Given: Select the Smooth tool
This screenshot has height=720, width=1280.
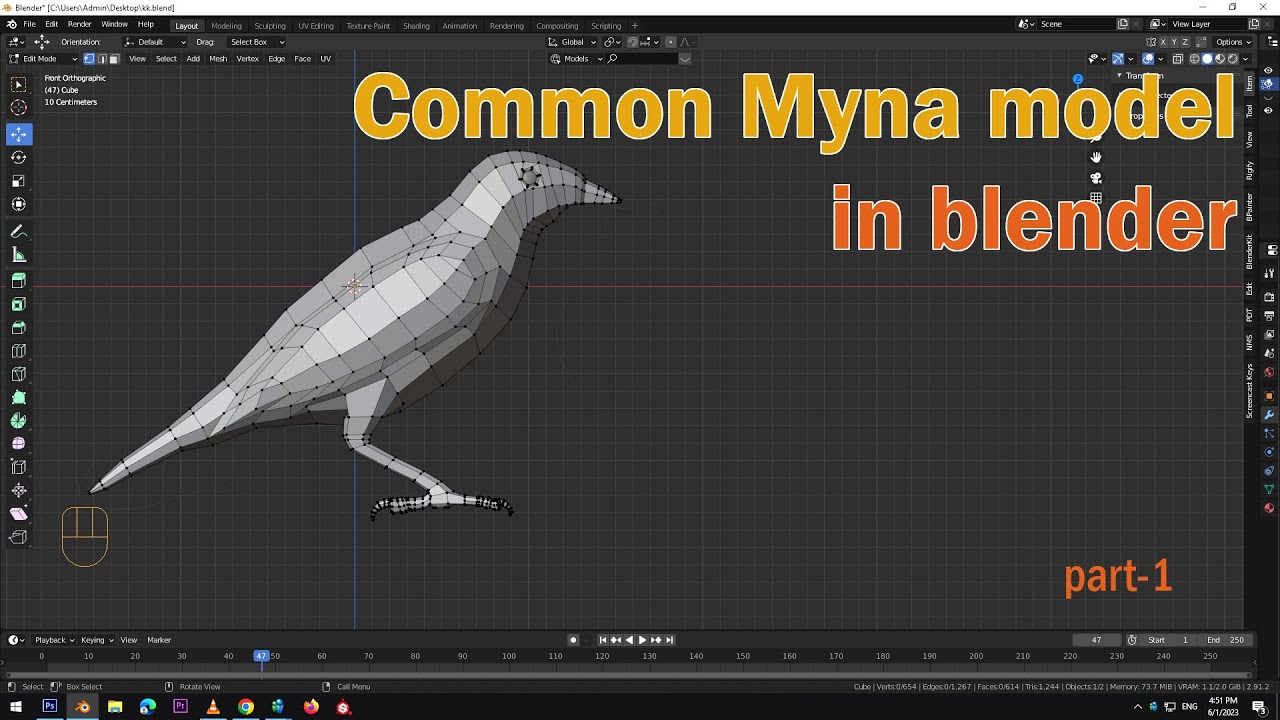Looking at the screenshot, I should [x=18, y=444].
